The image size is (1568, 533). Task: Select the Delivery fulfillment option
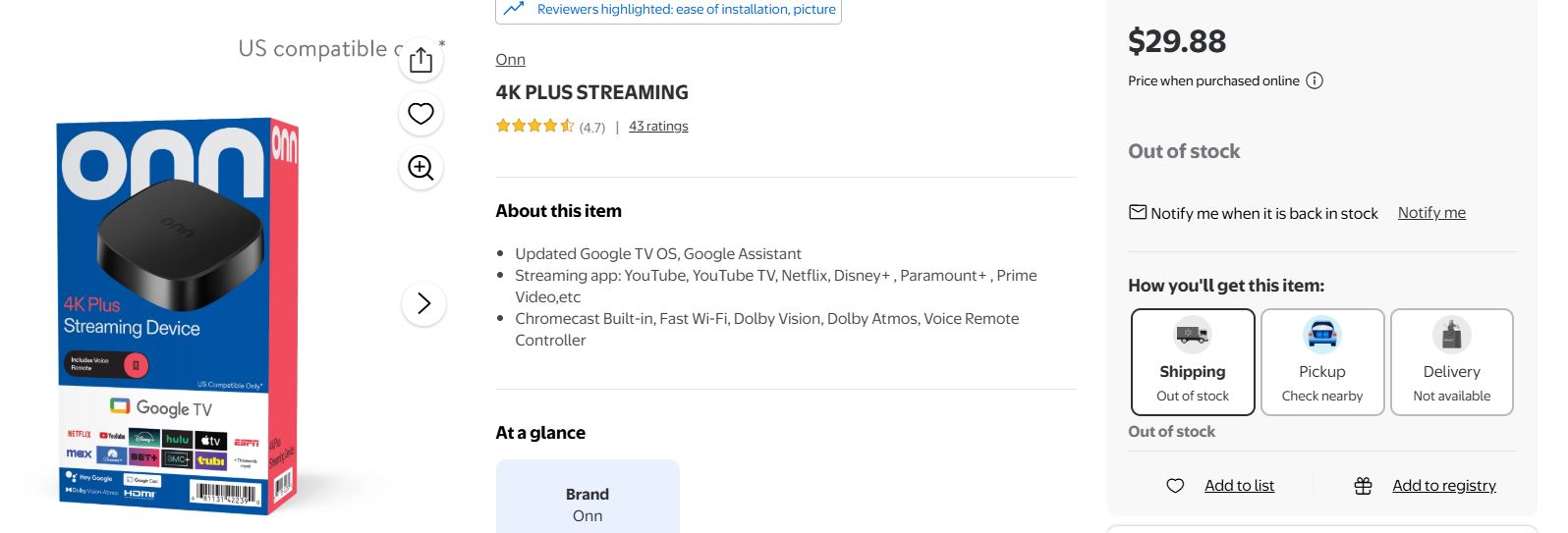1452,362
